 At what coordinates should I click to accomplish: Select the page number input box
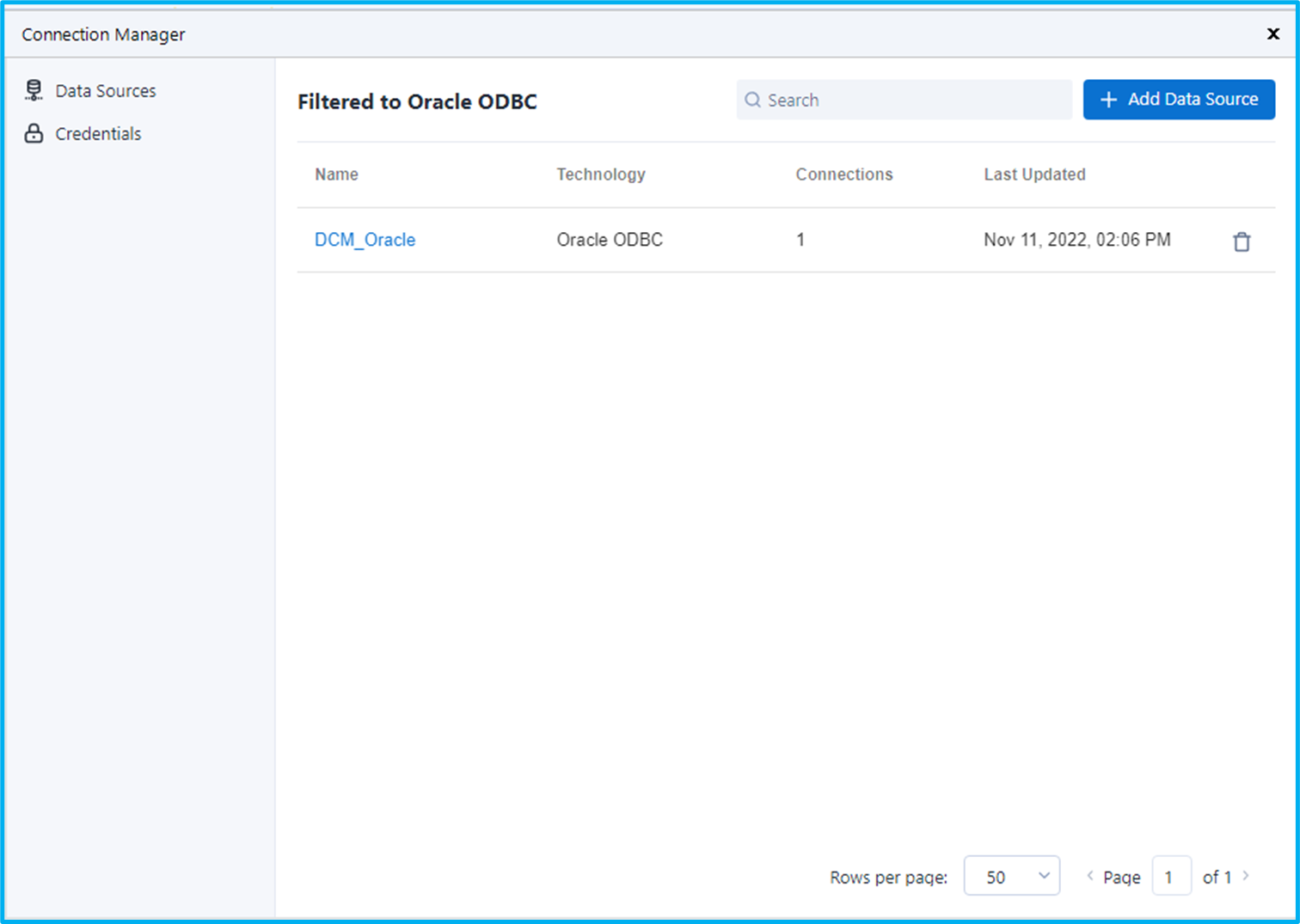point(1171,876)
